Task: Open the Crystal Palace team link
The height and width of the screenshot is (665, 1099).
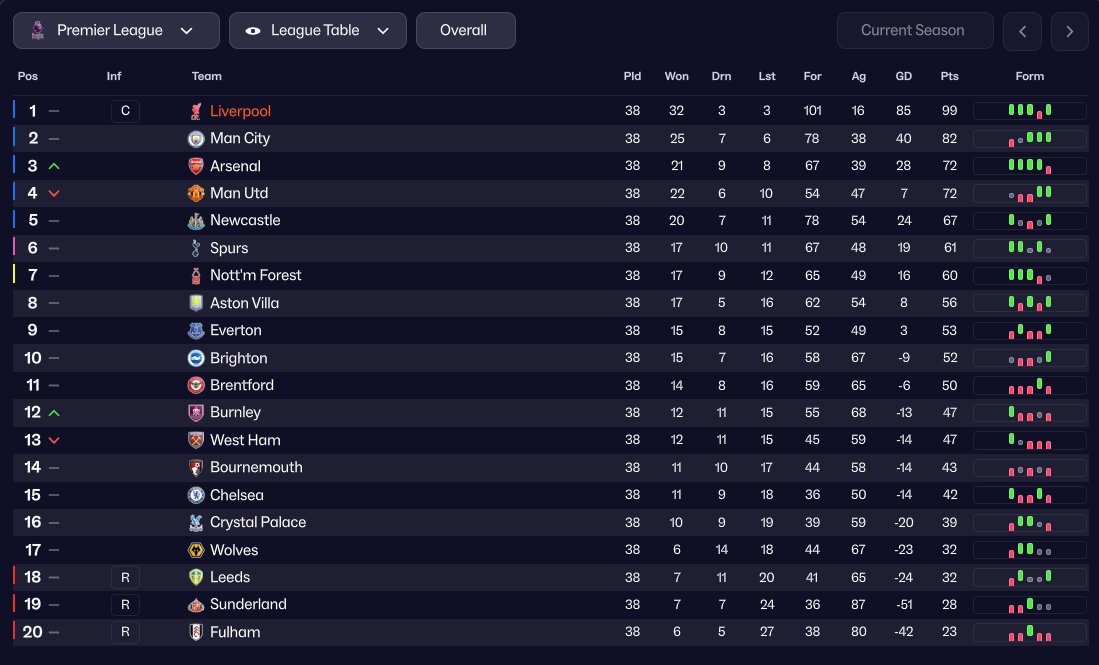Action: coord(258,523)
